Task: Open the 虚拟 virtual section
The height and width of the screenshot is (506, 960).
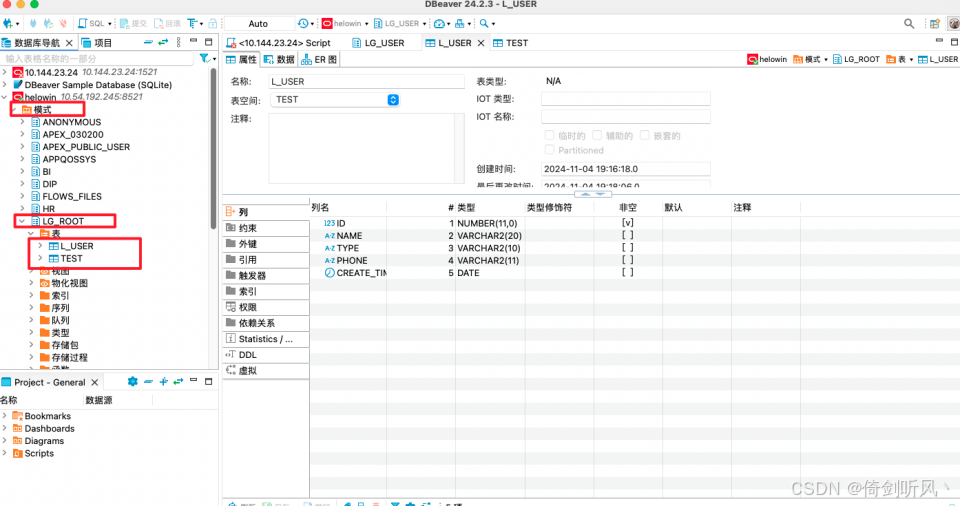Action: coord(266,371)
